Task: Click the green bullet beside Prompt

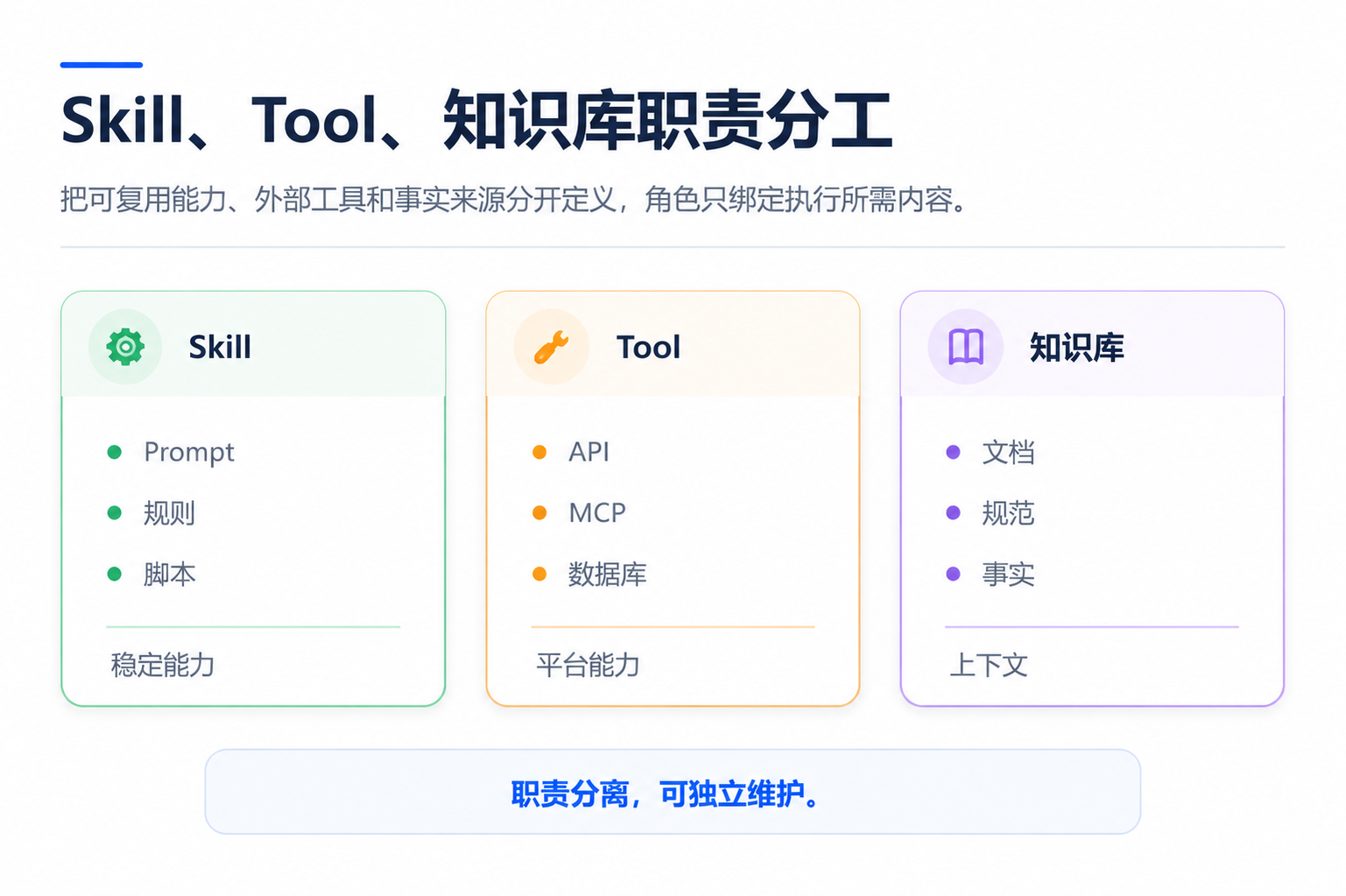Action: [x=114, y=452]
